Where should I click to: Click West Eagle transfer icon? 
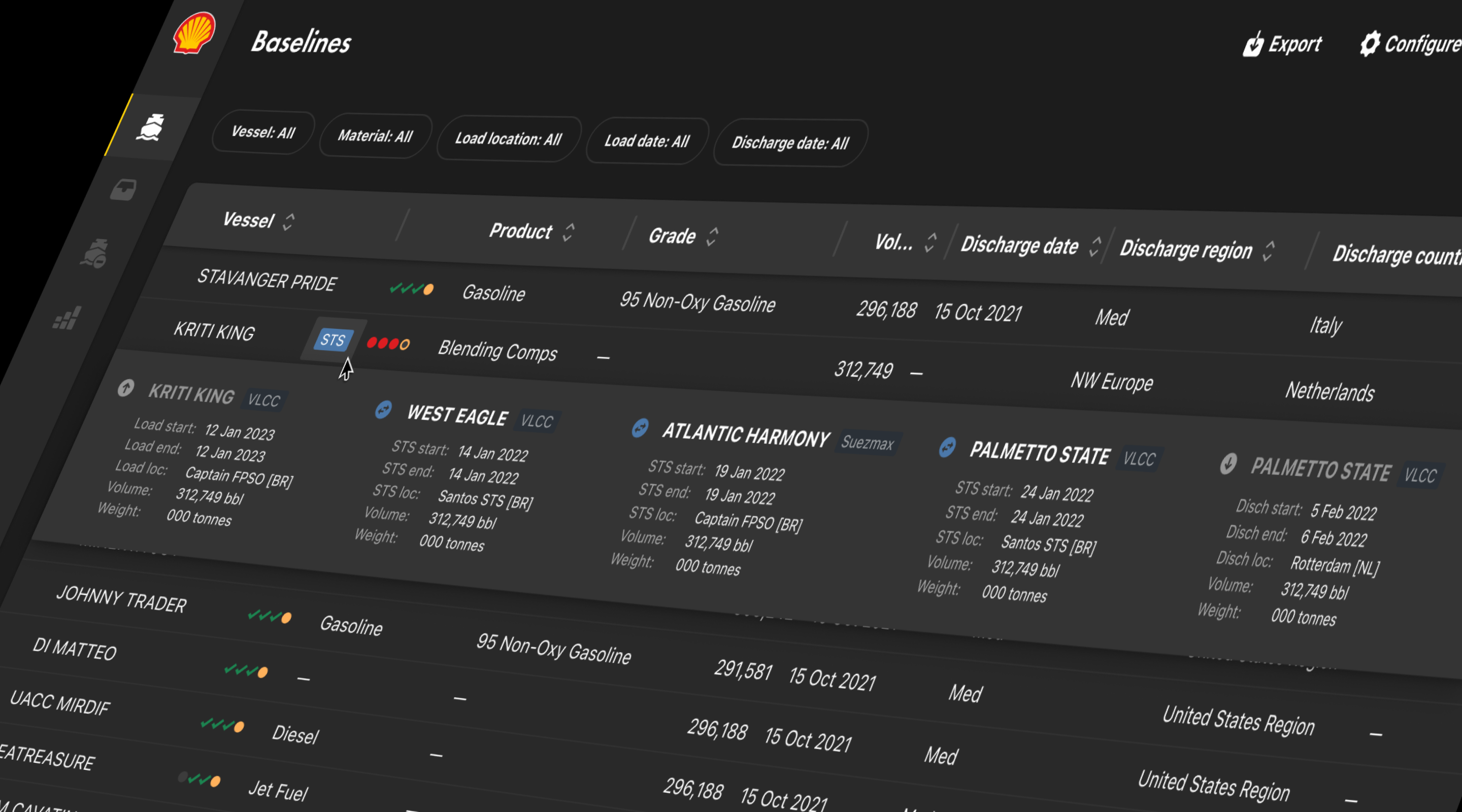384,409
